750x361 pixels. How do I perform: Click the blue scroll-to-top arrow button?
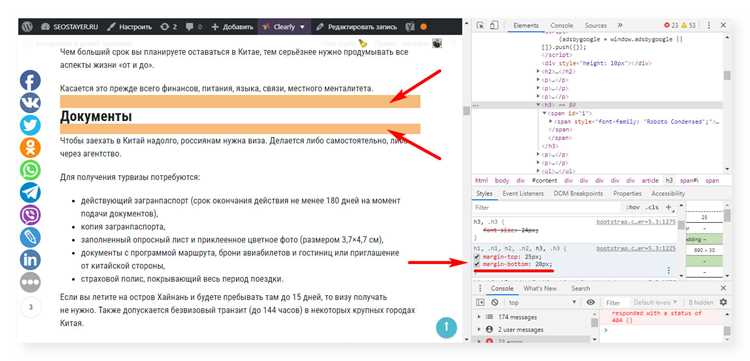[x=446, y=328]
